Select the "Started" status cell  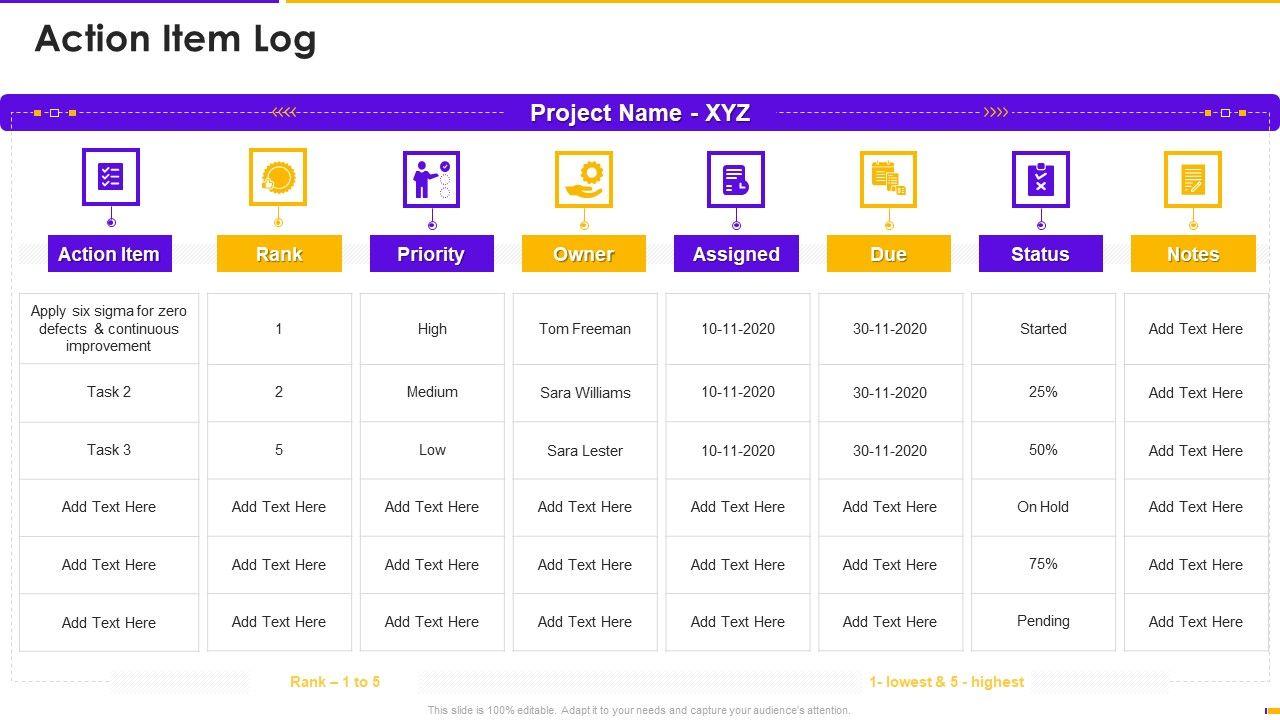pos(1043,329)
